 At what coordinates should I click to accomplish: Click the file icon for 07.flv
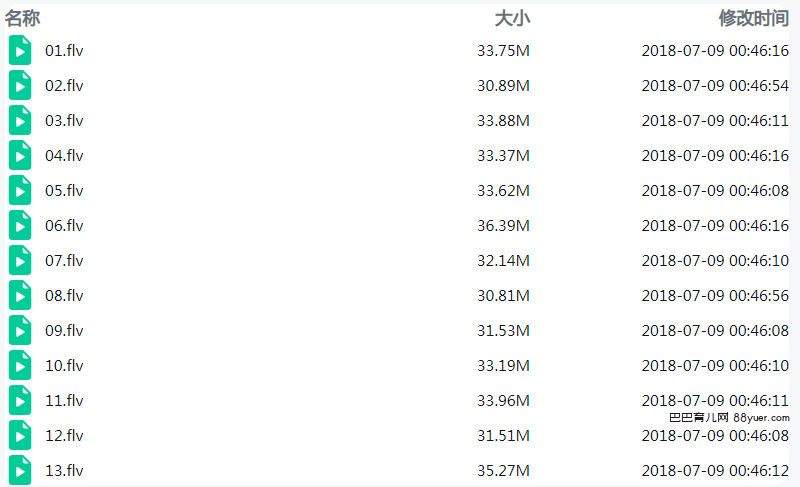[20, 260]
